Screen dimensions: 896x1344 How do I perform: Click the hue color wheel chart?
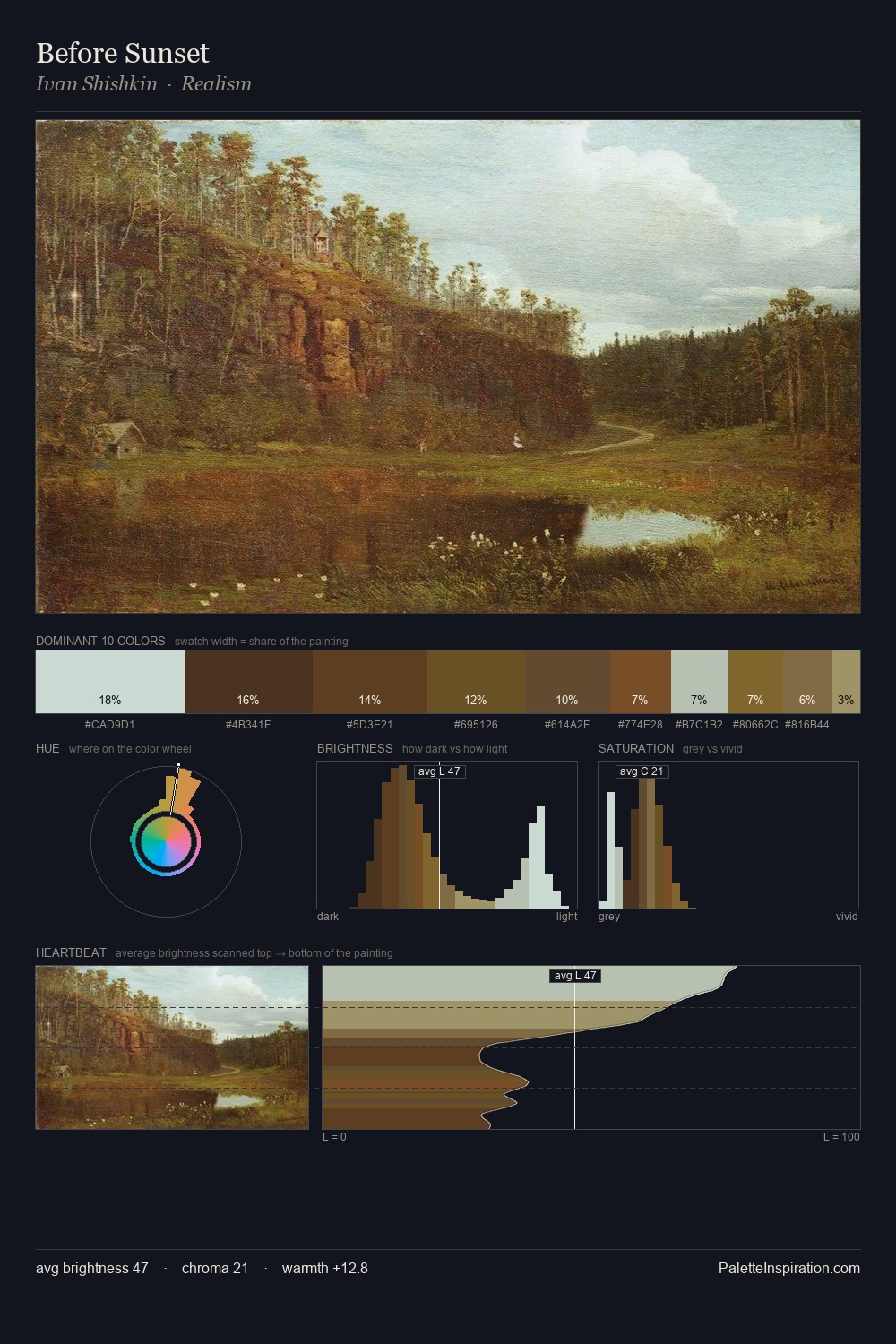166,840
